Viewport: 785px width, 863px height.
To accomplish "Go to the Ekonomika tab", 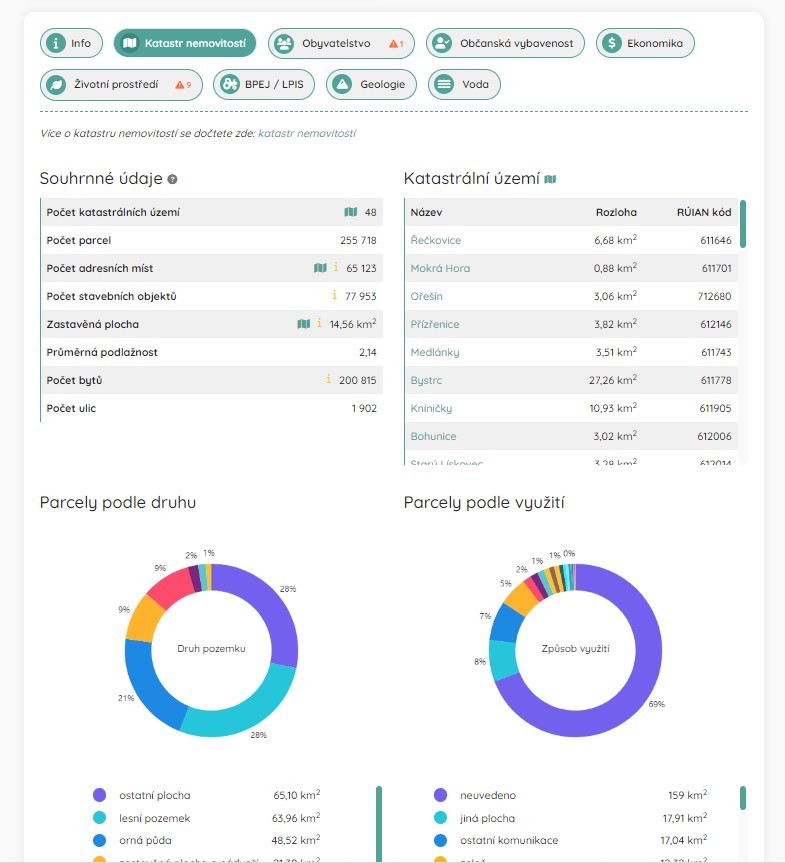I will (645, 43).
